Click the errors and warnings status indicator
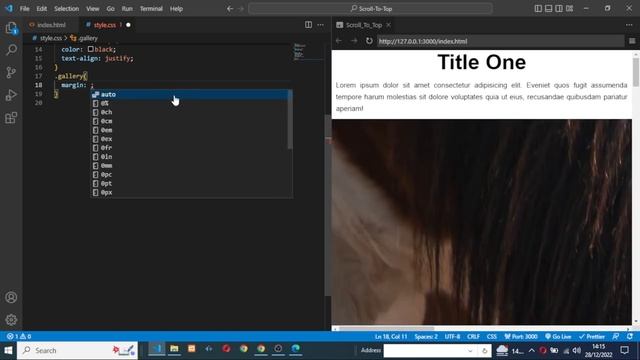640x360 pixels. (x=19, y=336)
